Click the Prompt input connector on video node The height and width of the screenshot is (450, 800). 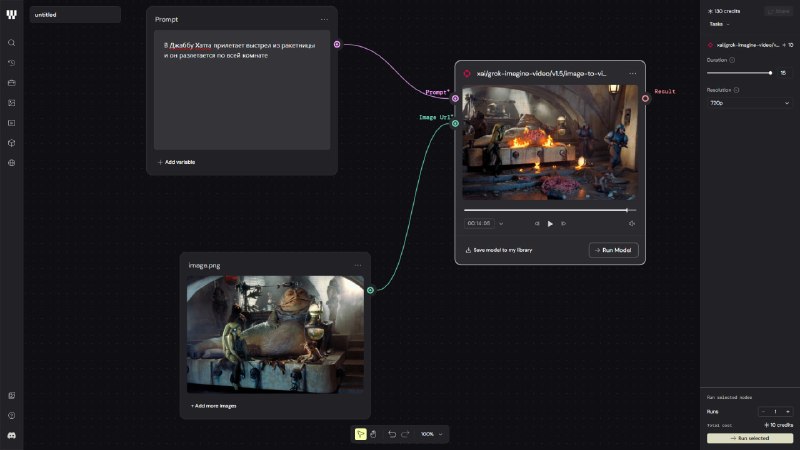tap(455, 98)
